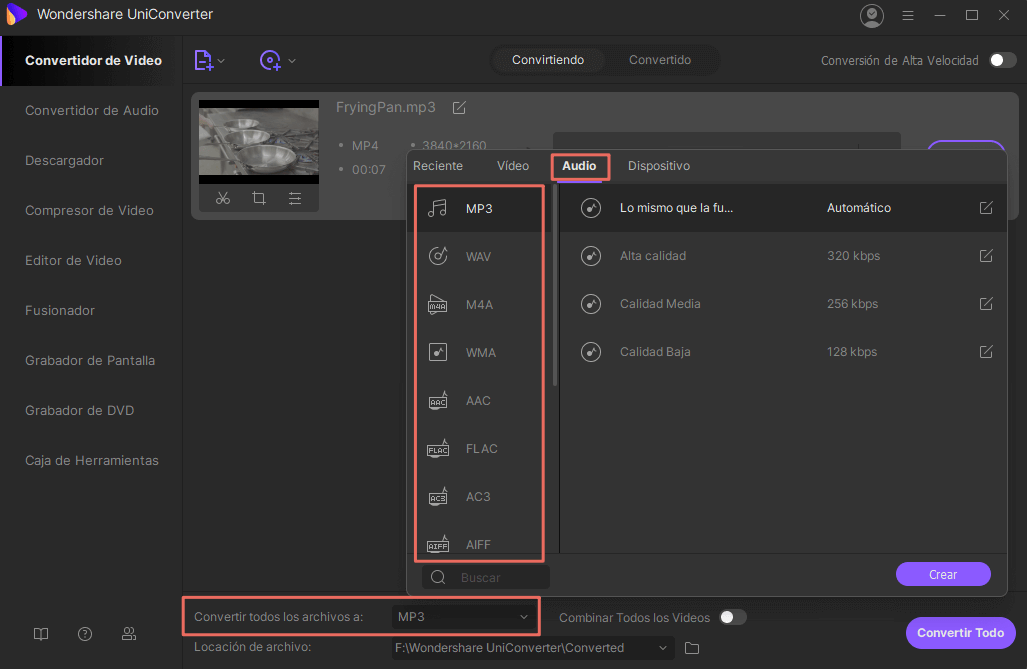Click the Wondershare UniConverter logo icon
Screen dimensions: 1027x669
(x=16, y=14)
